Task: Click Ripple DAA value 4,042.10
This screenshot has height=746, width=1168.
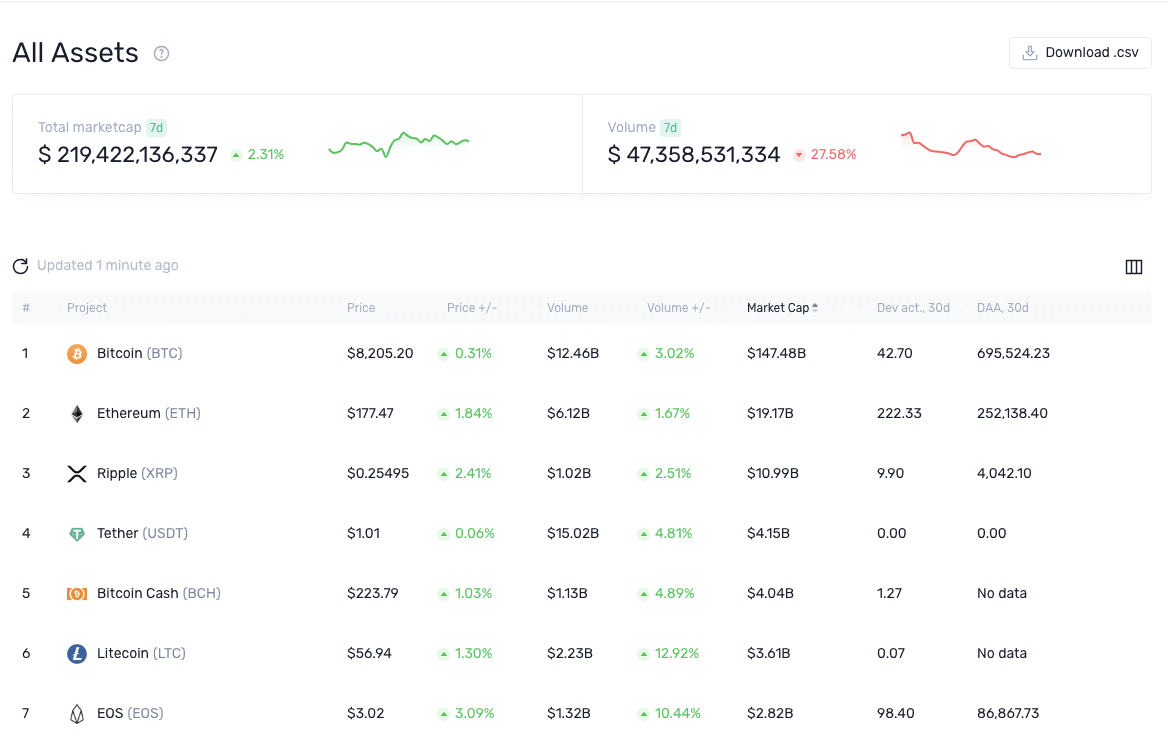Action: coord(1004,473)
